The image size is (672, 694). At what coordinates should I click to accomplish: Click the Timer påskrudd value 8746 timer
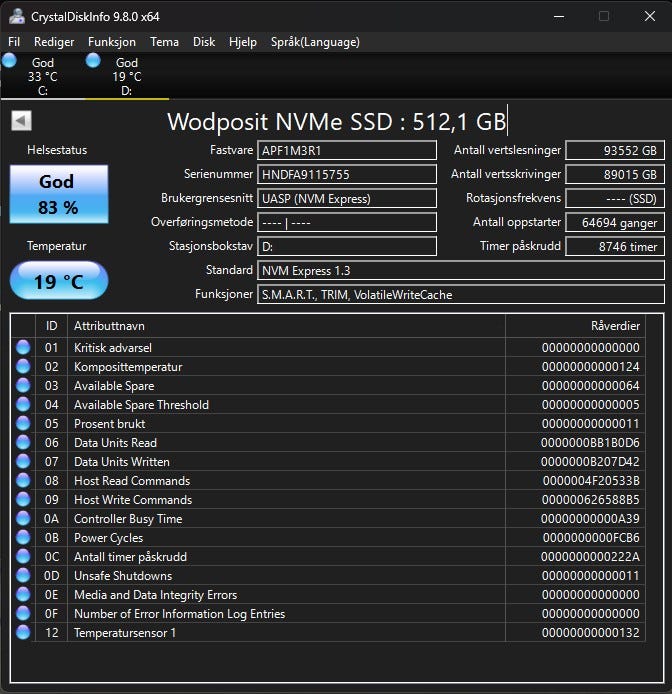click(615, 247)
